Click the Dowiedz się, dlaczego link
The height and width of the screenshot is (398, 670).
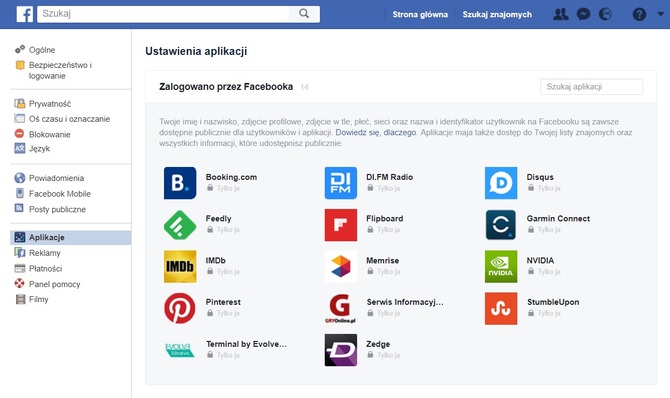point(376,133)
